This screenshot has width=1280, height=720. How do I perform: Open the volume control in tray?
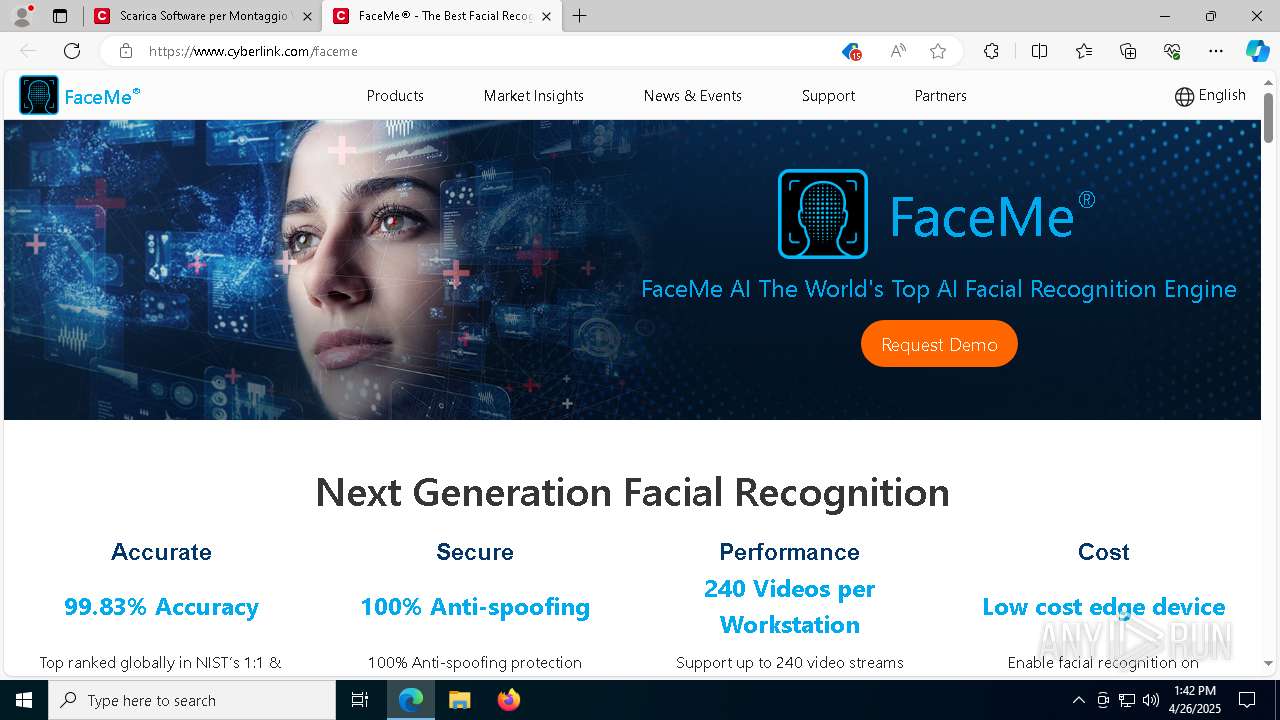click(x=1151, y=700)
